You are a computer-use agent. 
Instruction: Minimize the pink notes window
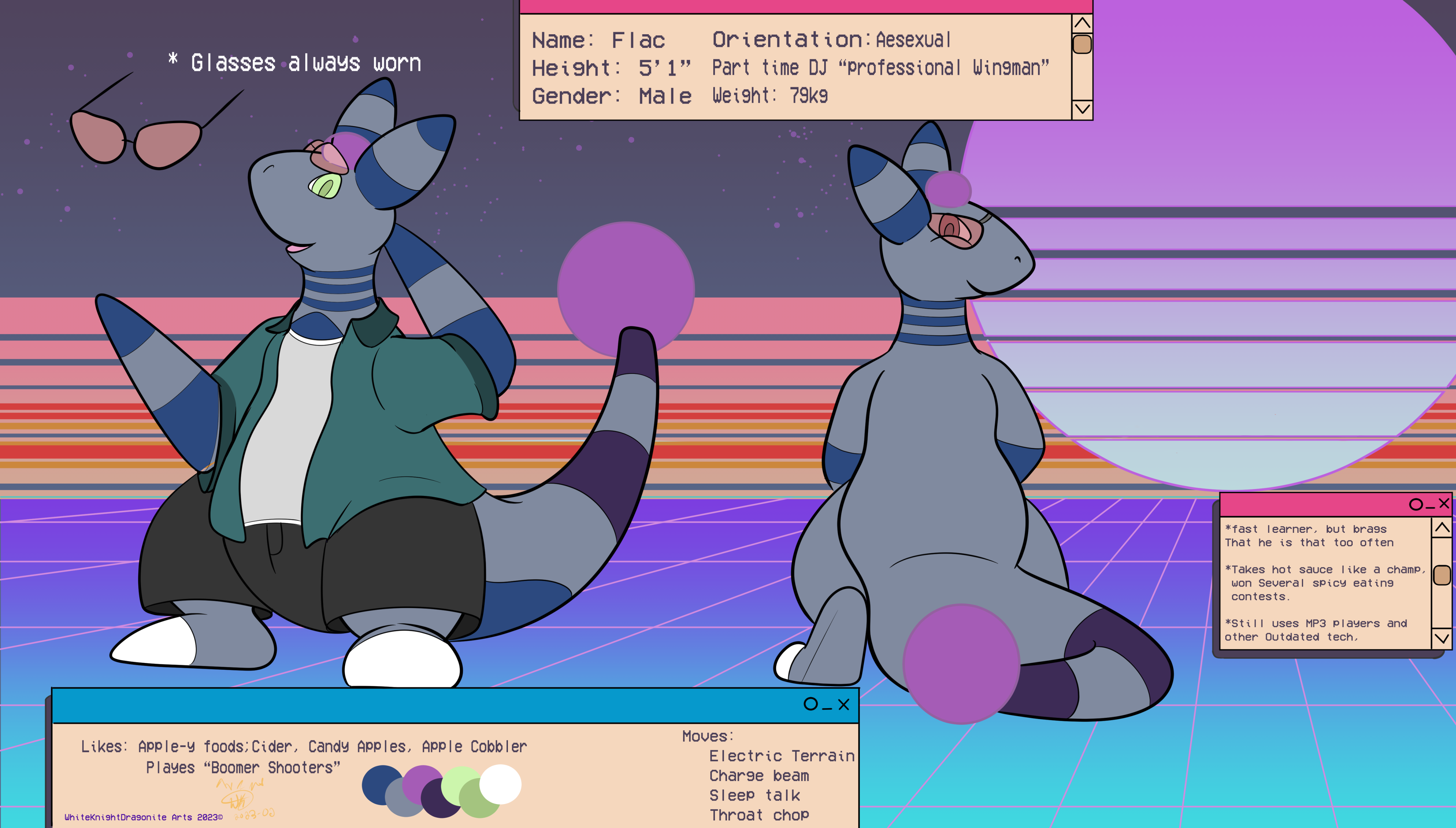coord(1430,507)
